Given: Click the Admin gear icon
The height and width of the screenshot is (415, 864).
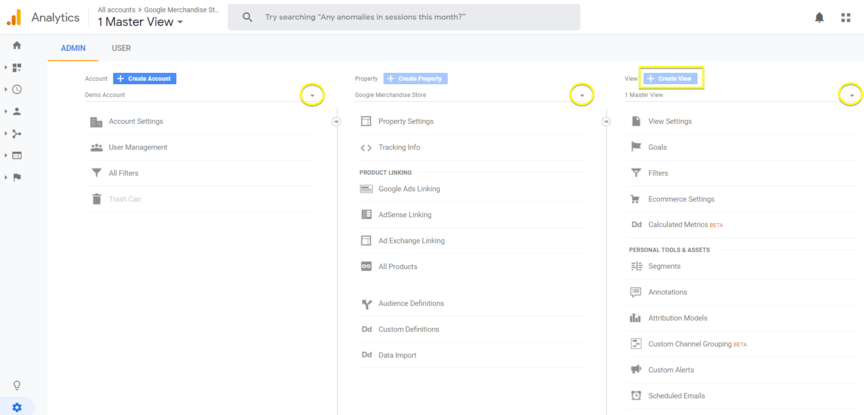Looking at the screenshot, I should pyautogui.click(x=17, y=407).
